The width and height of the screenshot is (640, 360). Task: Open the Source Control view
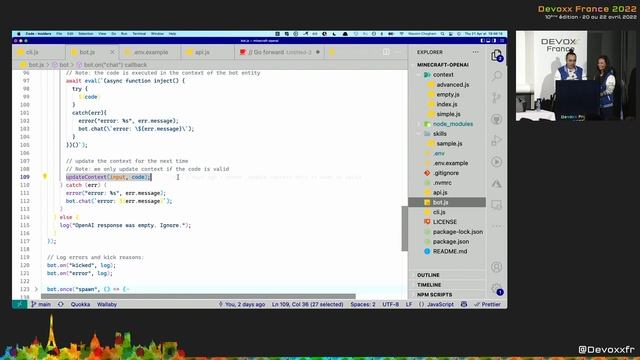[496, 98]
